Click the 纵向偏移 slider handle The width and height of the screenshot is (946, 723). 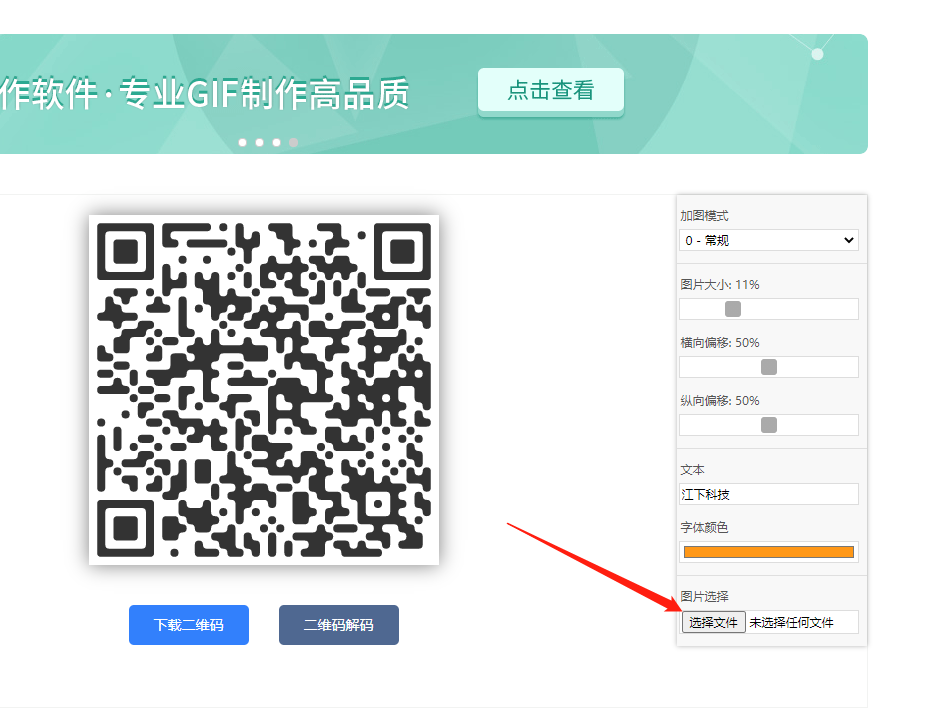tap(769, 425)
